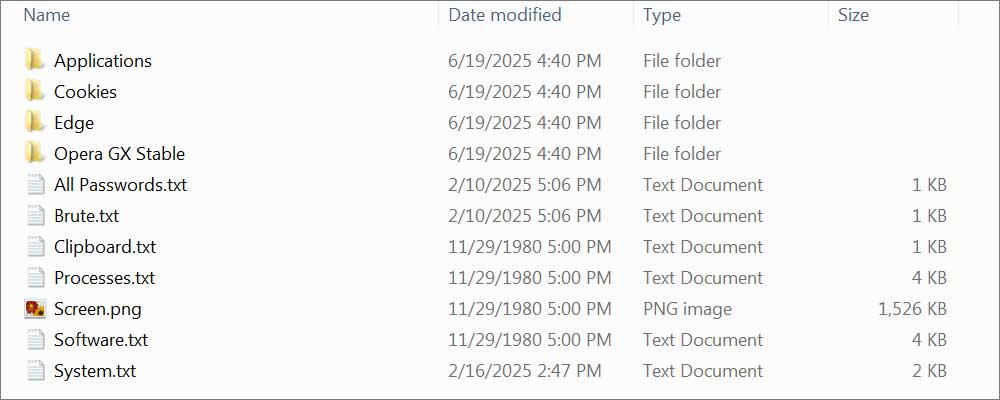Image resolution: width=1000 pixels, height=400 pixels.
Task: Select the Software.txt file name
Action: pyautogui.click(x=101, y=340)
